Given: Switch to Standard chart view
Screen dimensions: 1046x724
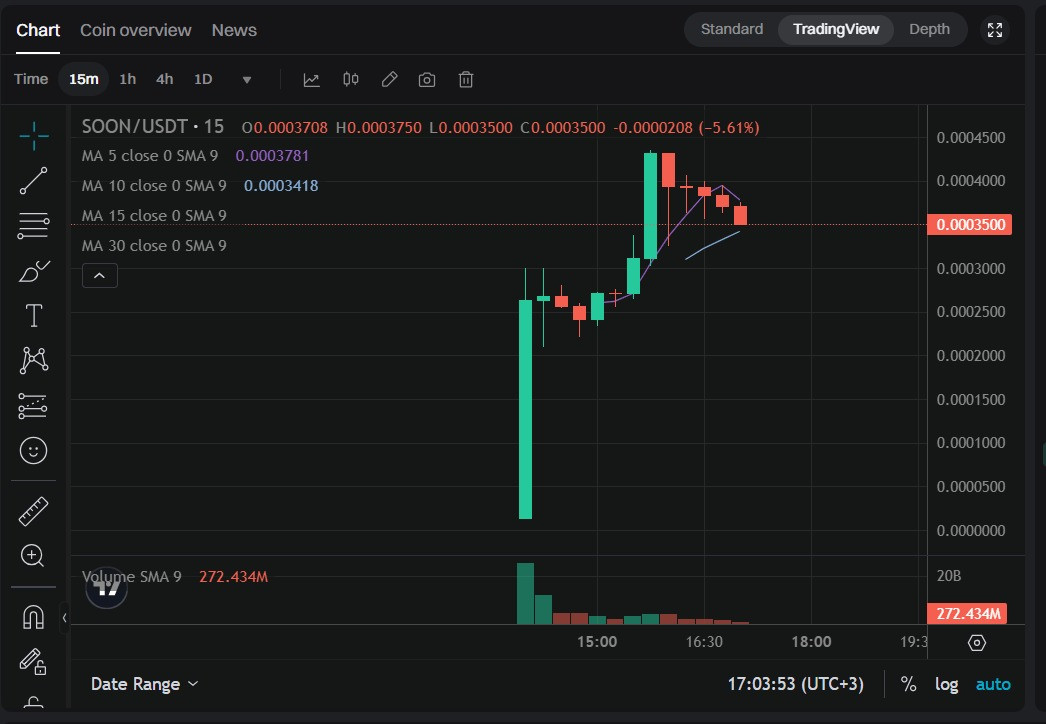Looking at the screenshot, I should 732,29.
